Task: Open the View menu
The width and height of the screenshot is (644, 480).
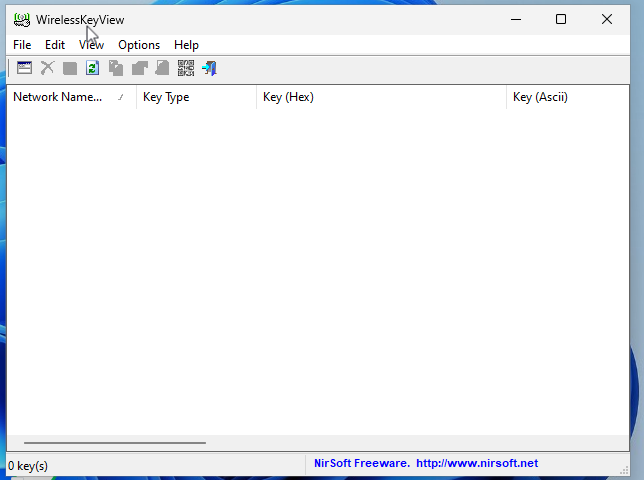Action: [x=91, y=45]
